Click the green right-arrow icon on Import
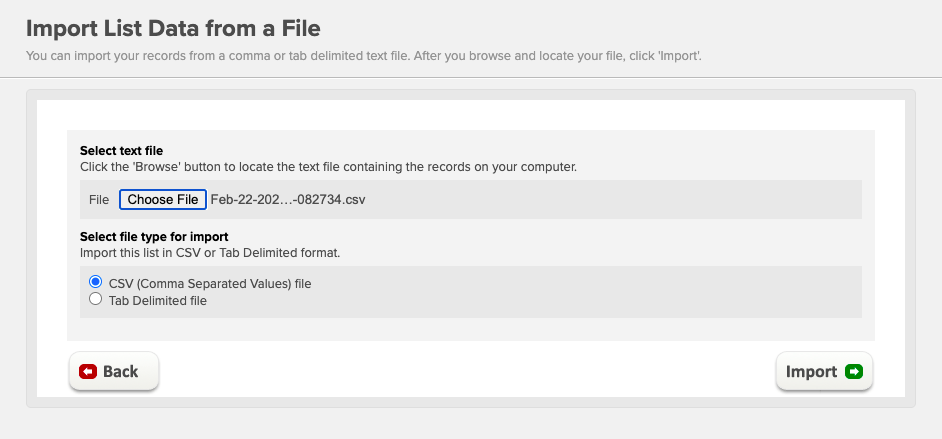This screenshot has width=942, height=439. coord(854,372)
